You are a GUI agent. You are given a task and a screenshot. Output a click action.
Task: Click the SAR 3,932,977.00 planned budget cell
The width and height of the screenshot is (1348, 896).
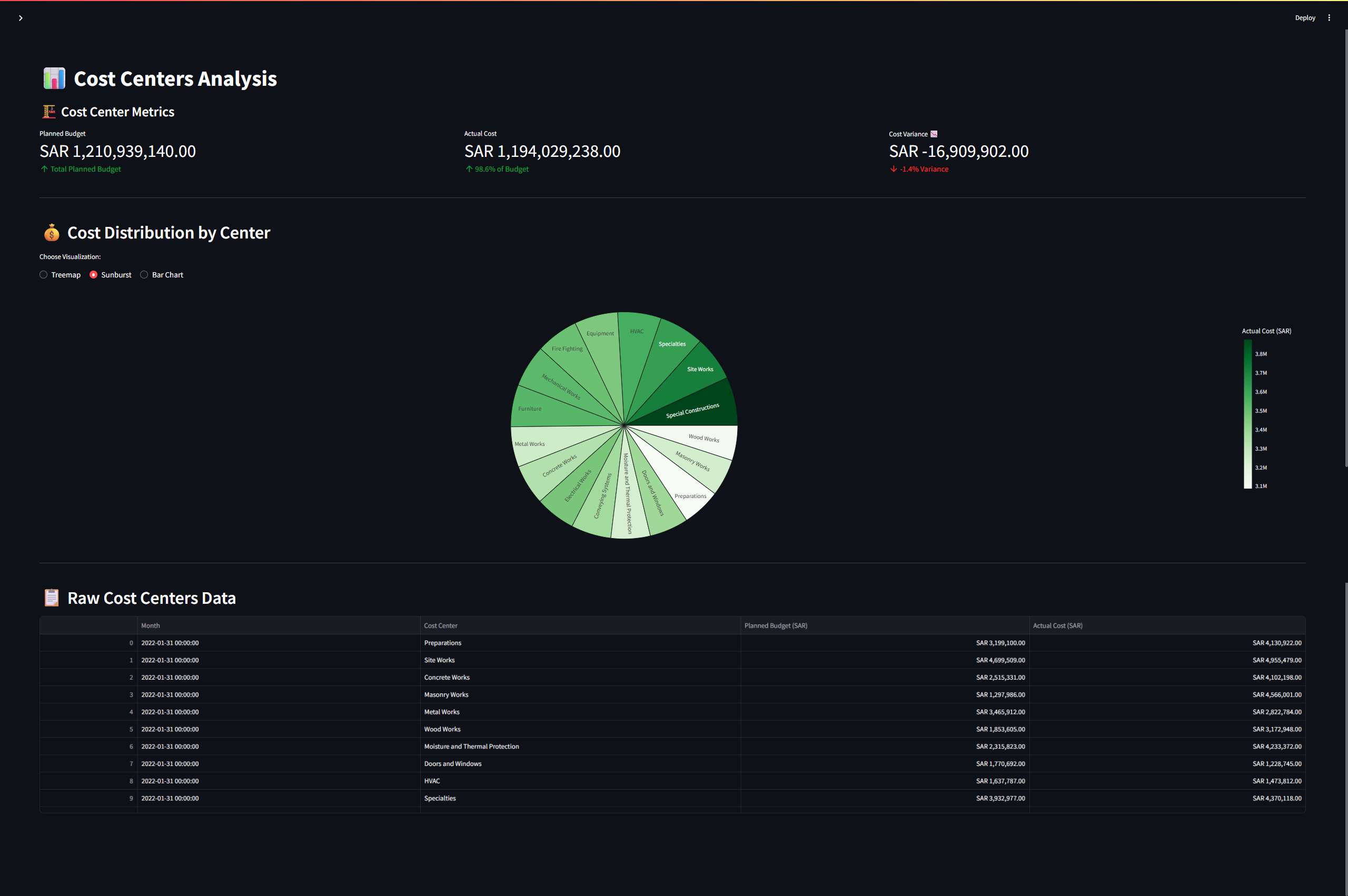coord(885,798)
